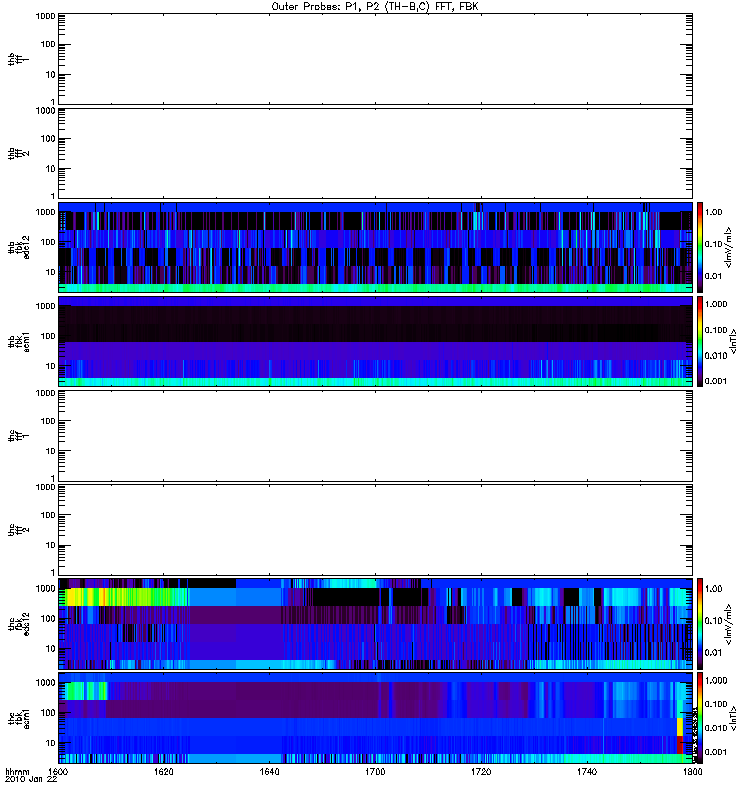
Task: Click the 'thb fbk scm1' y-axis label
Action: (19, 341)
